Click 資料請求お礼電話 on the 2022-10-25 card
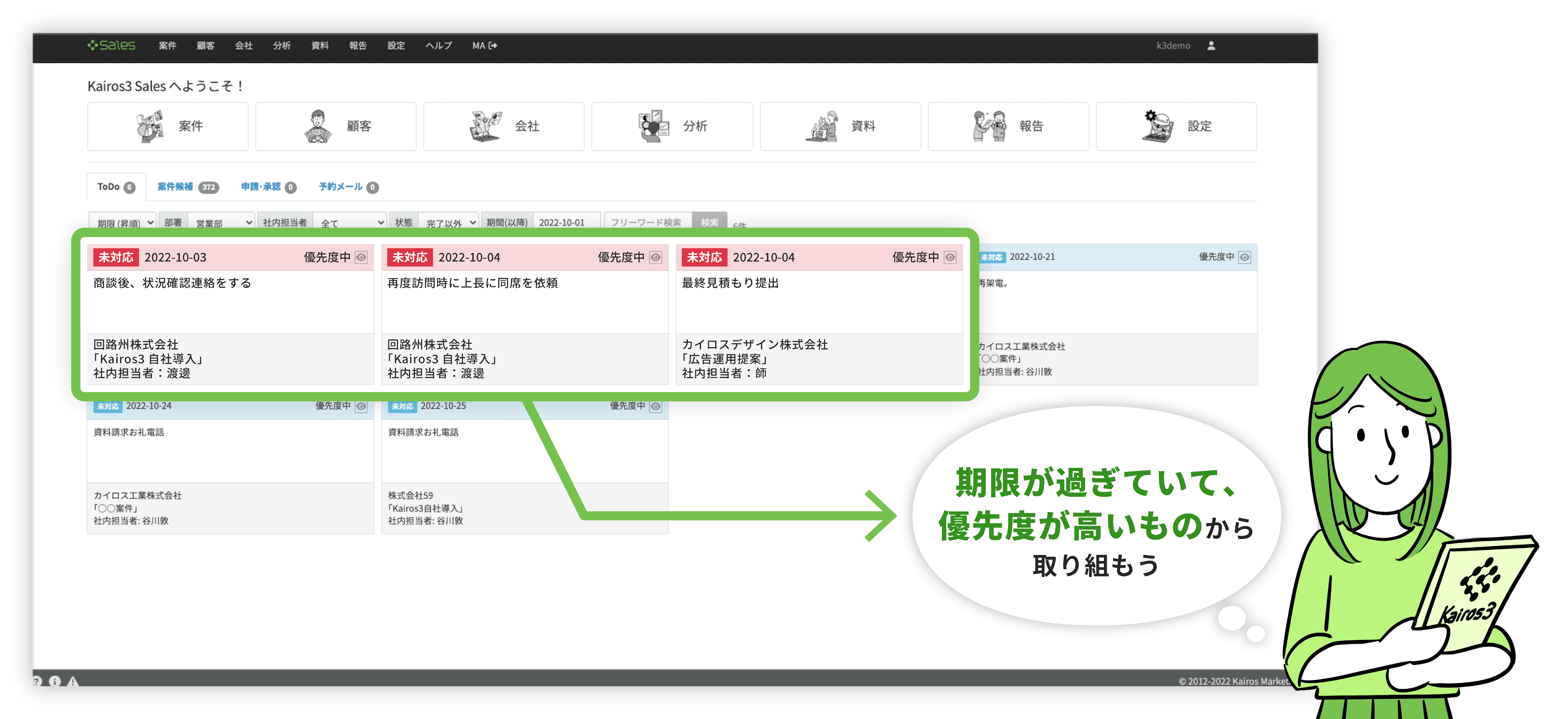This screenshot has height=719, width=1568. click(x=423, y=432)
